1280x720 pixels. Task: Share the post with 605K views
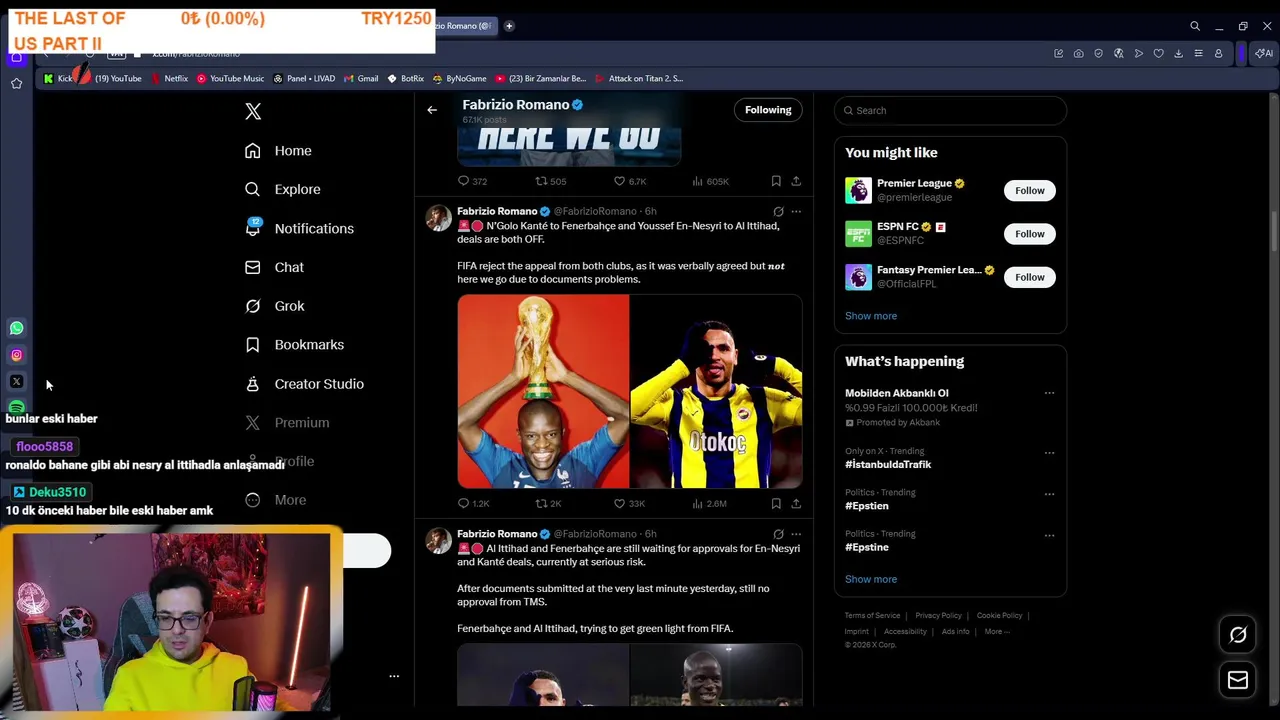[796, 181]
